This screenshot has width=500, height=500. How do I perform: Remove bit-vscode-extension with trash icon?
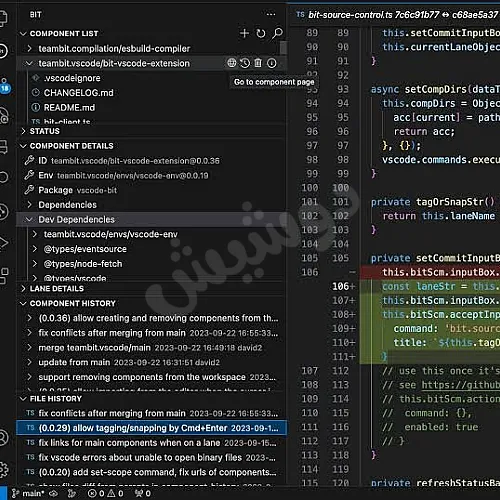pyautogui.click(x=258, y=63)
